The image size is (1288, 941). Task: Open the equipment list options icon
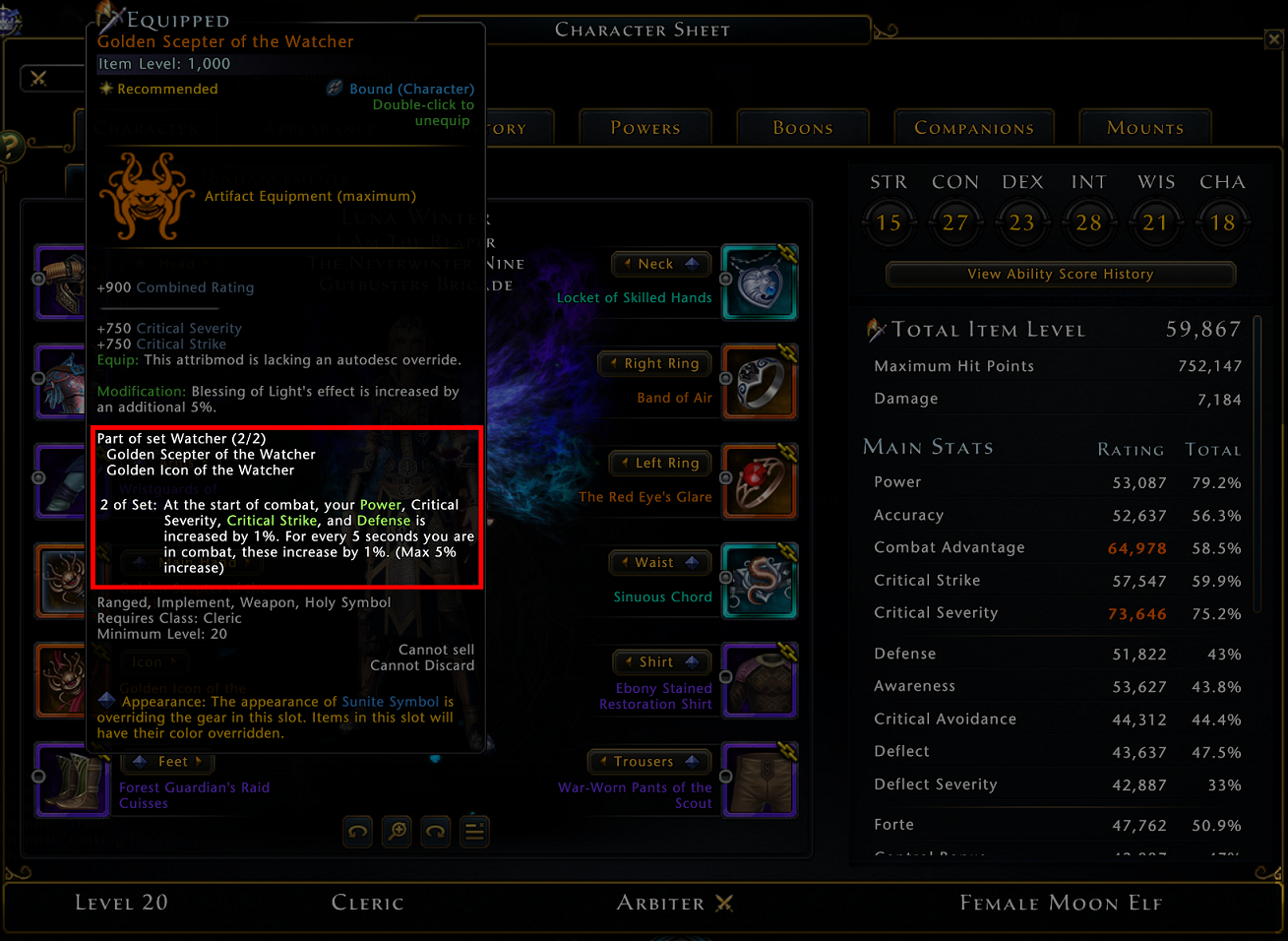pos(474,832)
